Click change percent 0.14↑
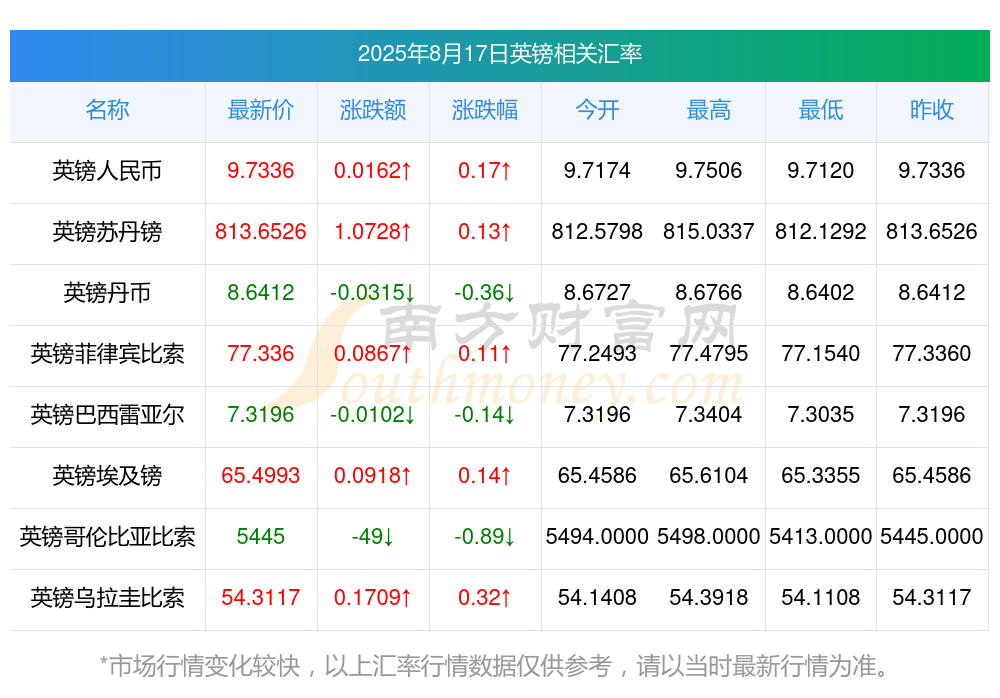Viewport: 1000px width, 698px height. (x=485, y=475)
